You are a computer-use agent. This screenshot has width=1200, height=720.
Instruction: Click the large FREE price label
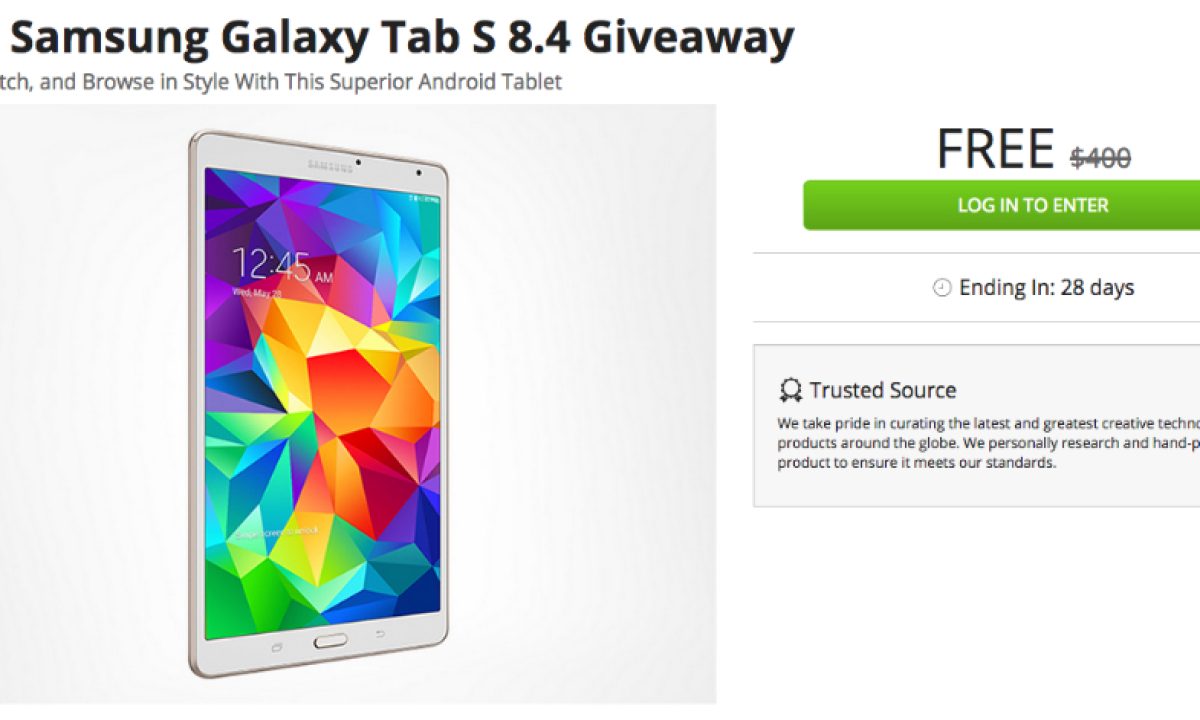[x=996, y=149]
